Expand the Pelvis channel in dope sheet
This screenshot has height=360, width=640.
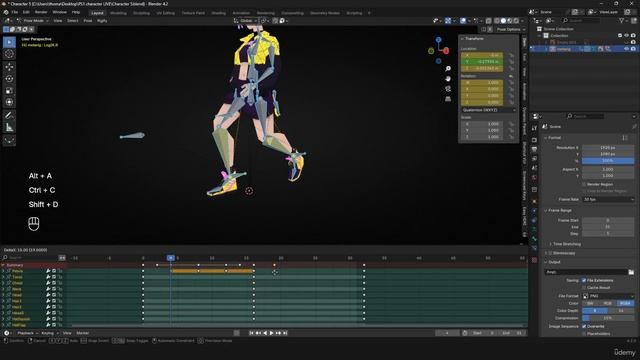pos(3,271)
